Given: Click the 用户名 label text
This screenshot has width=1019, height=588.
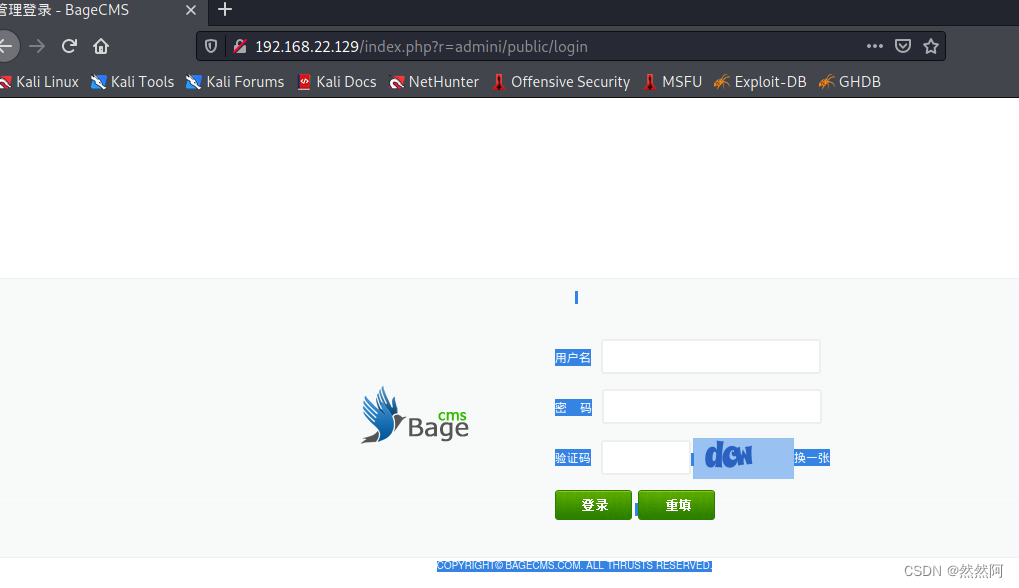Looking at the screenshot, I should click(573, 357).
